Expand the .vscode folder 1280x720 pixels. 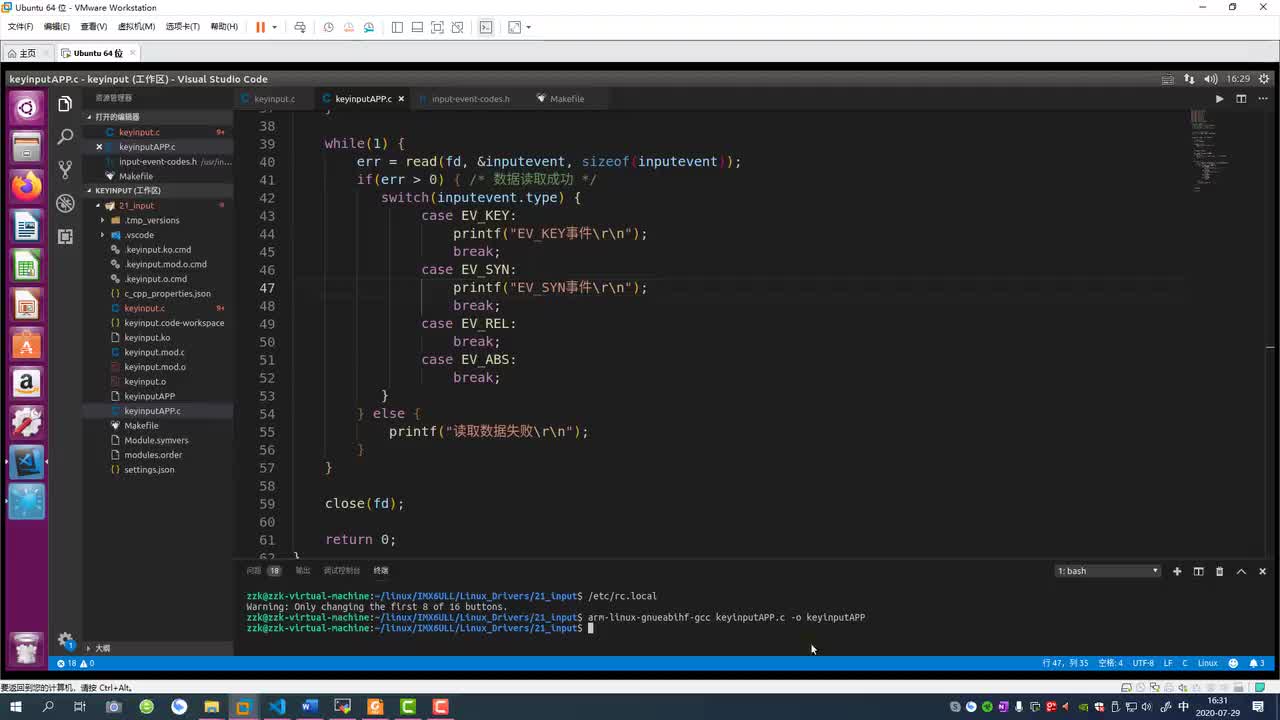[x=139, y=235]
